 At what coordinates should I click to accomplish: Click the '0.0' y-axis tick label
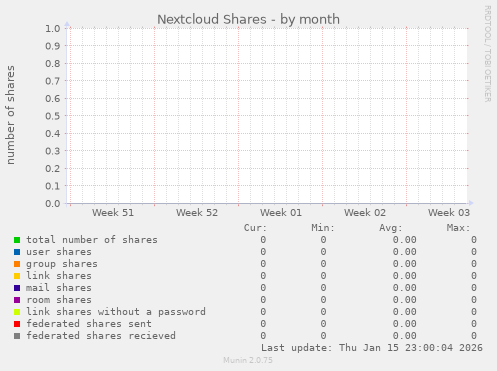[53, 203]
